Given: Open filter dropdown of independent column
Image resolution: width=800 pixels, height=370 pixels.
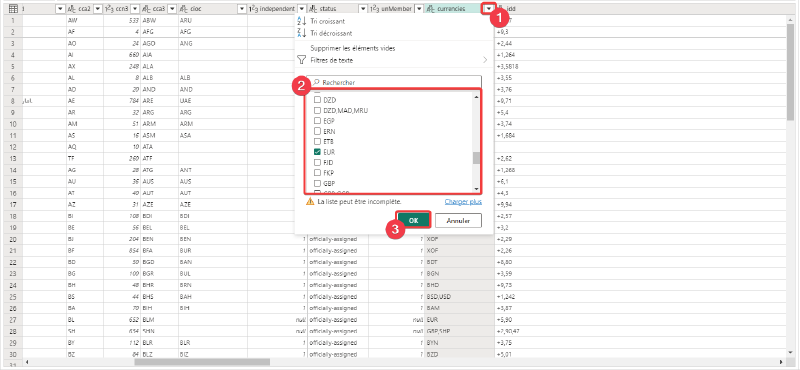Looking at the screenshot, I should tap(302, 9).
